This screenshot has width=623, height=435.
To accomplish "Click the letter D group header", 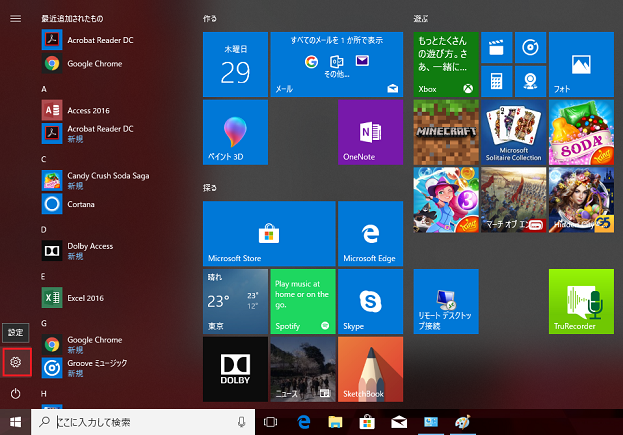I will tap(44, 230).
